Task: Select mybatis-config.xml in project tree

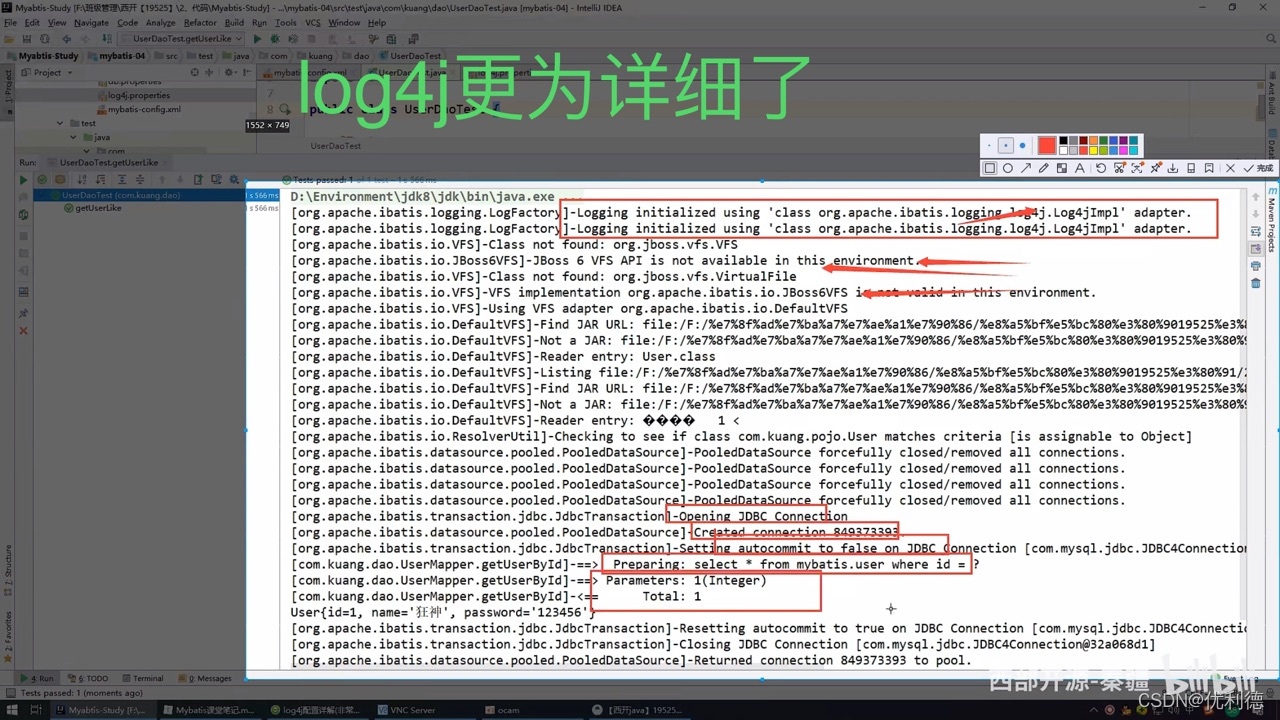Action: pyautogui.click(x=144, y=110)
